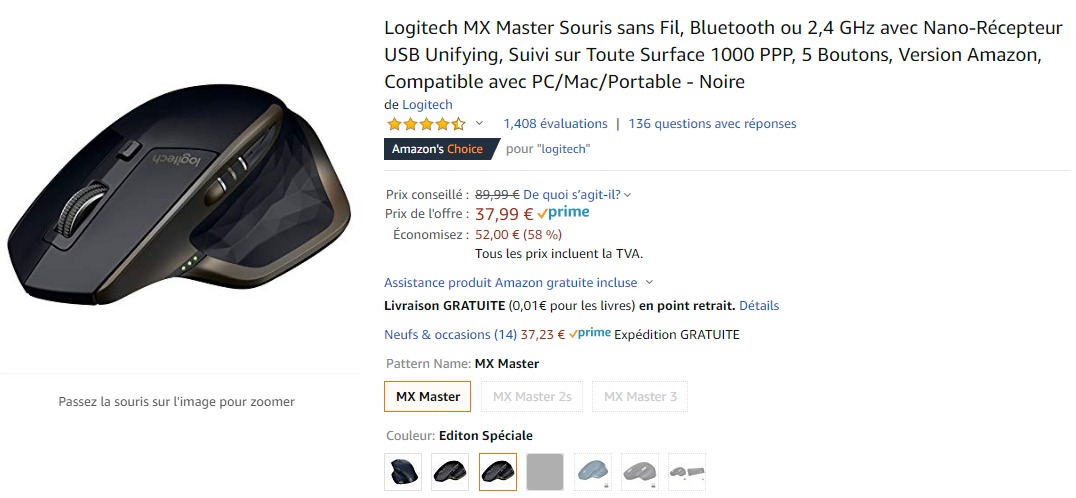Choose the light blue mouse color swatch
Viewport: 1076px width, 498px height.
pos(593,471)
